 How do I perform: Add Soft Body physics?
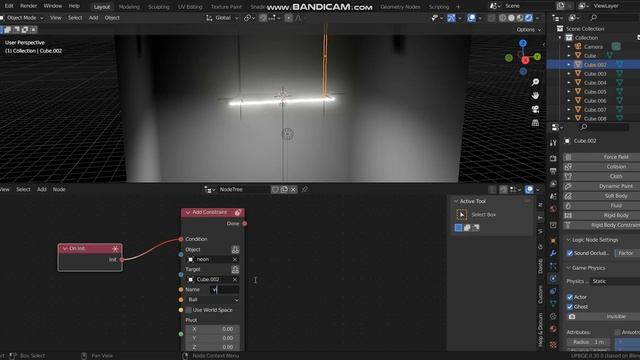(x=602, y=196)
